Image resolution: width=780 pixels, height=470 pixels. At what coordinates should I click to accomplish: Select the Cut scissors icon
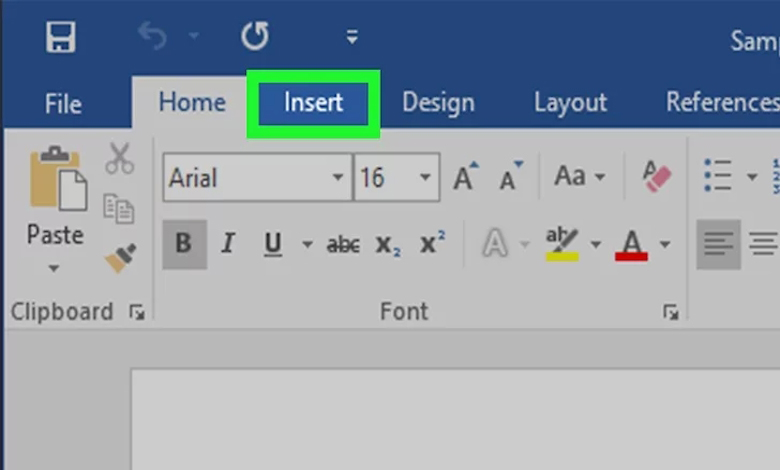point(119,158)
